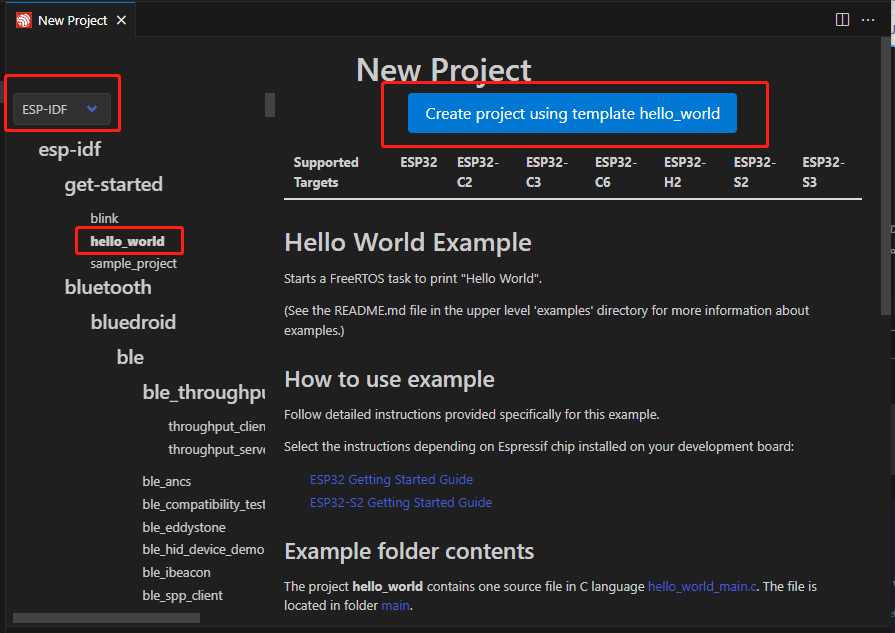Screen dimensions: 895x633
Task: Select the ble_ibeacon example
Action: point(176,572)
